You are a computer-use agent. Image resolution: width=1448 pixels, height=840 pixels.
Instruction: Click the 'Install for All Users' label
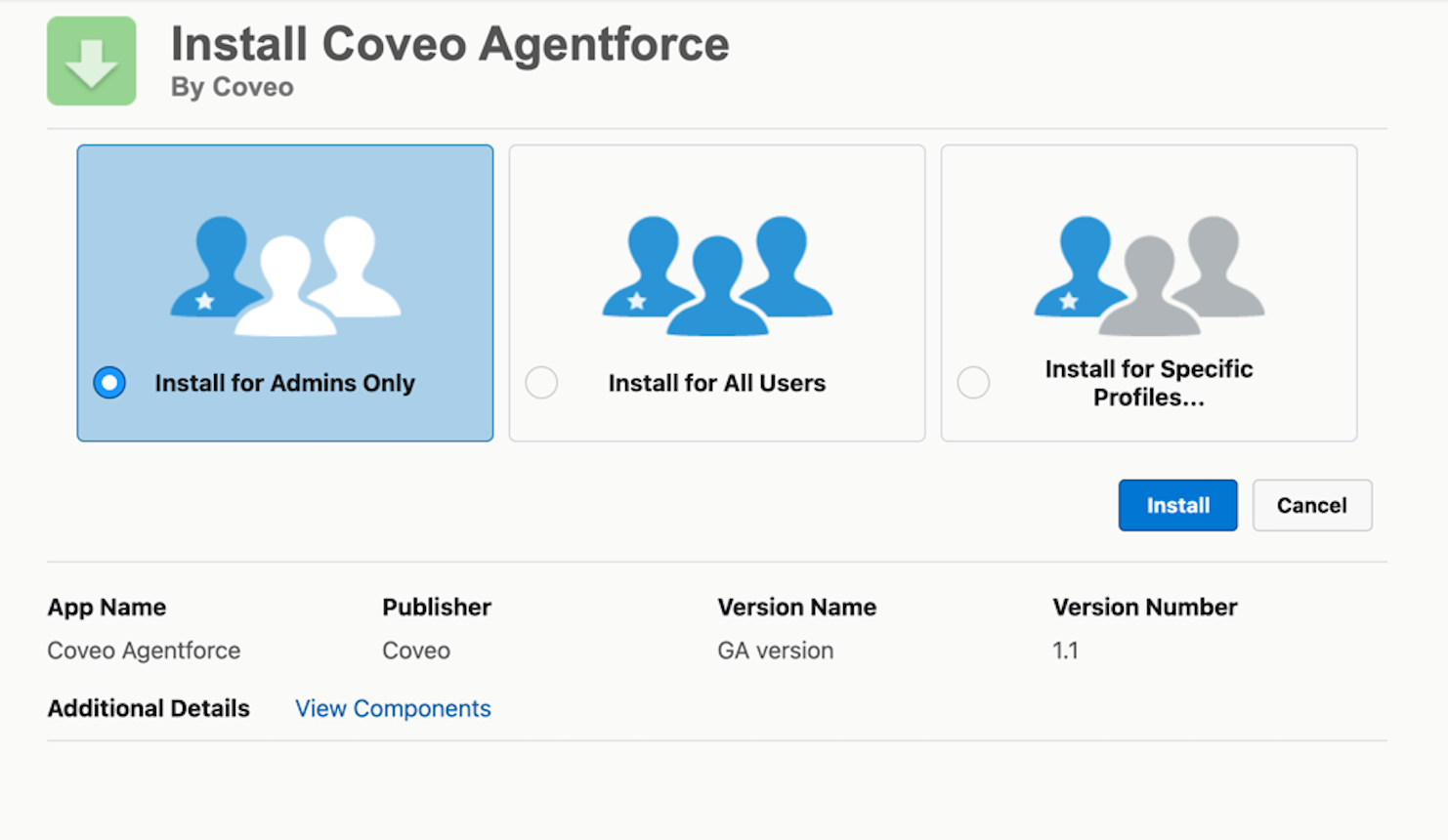tap(717, 383)
